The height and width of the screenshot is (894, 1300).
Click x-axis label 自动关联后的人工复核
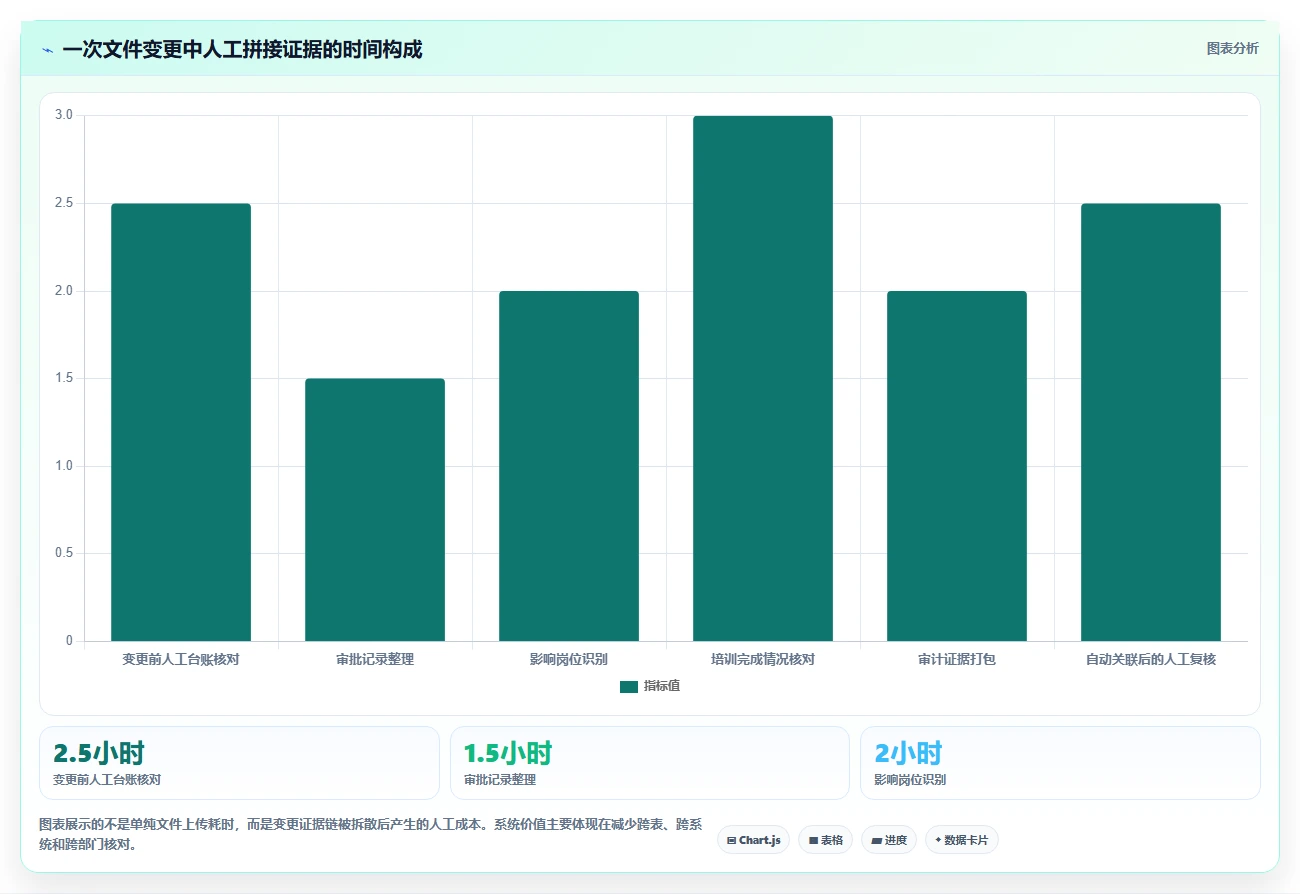tap(1151, 659)
